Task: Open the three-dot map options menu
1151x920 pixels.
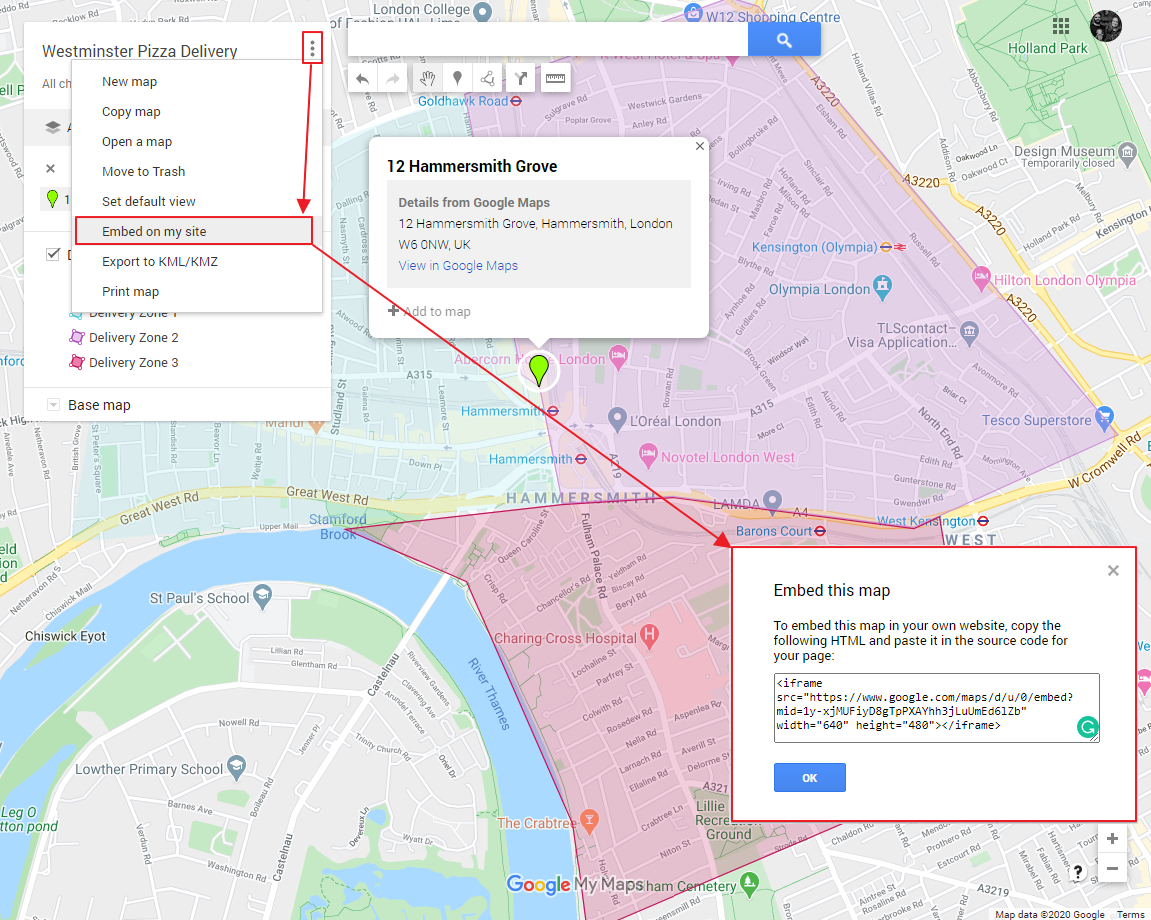Action: 313,48
